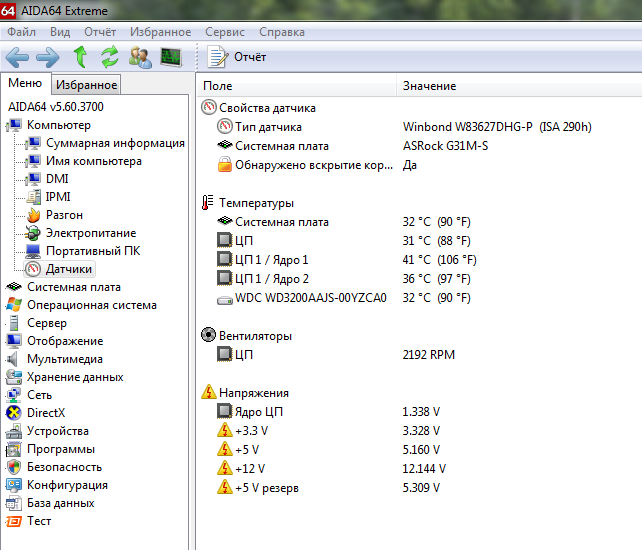Screen dimensions: 642x550
Task: Click the Мультимедиа speaker icon
Action: (13, 359)
